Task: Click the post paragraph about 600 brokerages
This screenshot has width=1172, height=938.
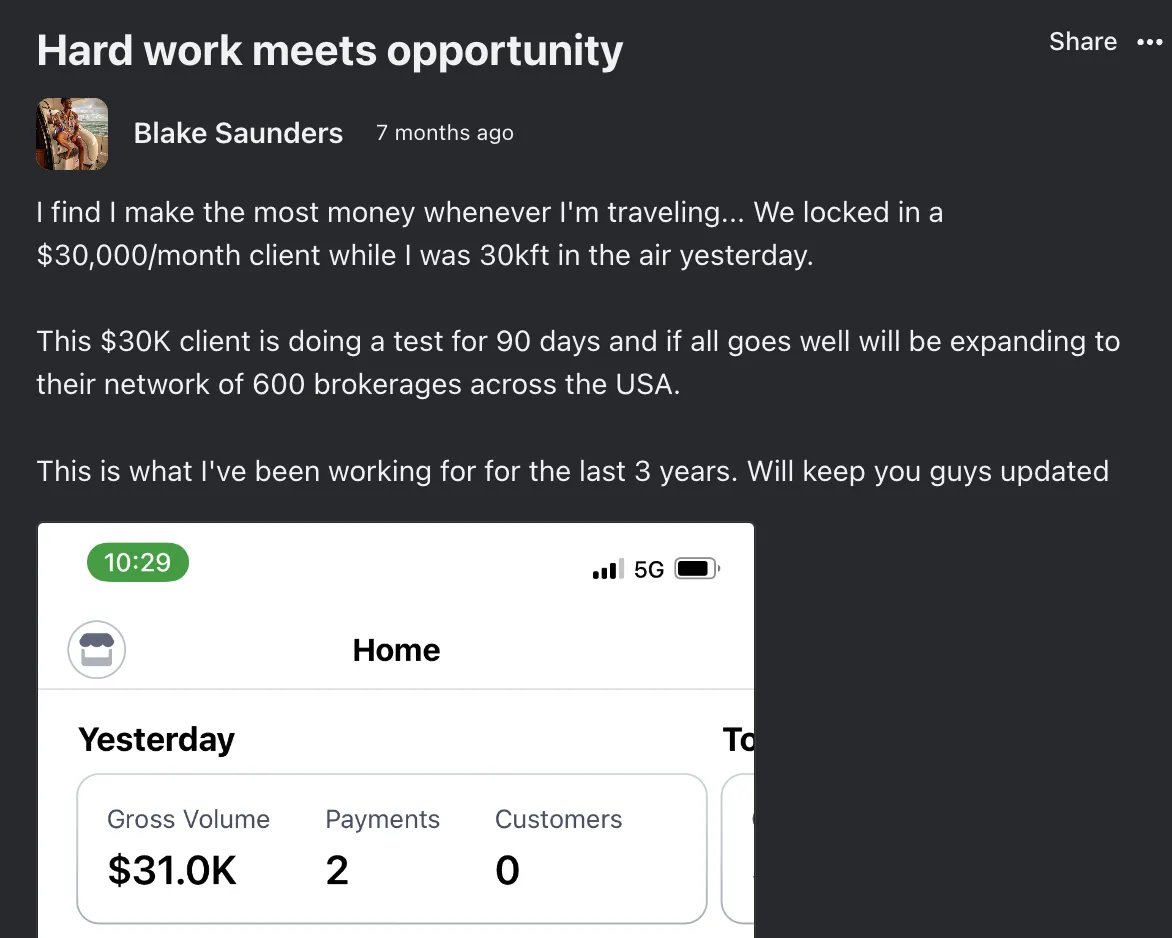Action: (578, 363)
